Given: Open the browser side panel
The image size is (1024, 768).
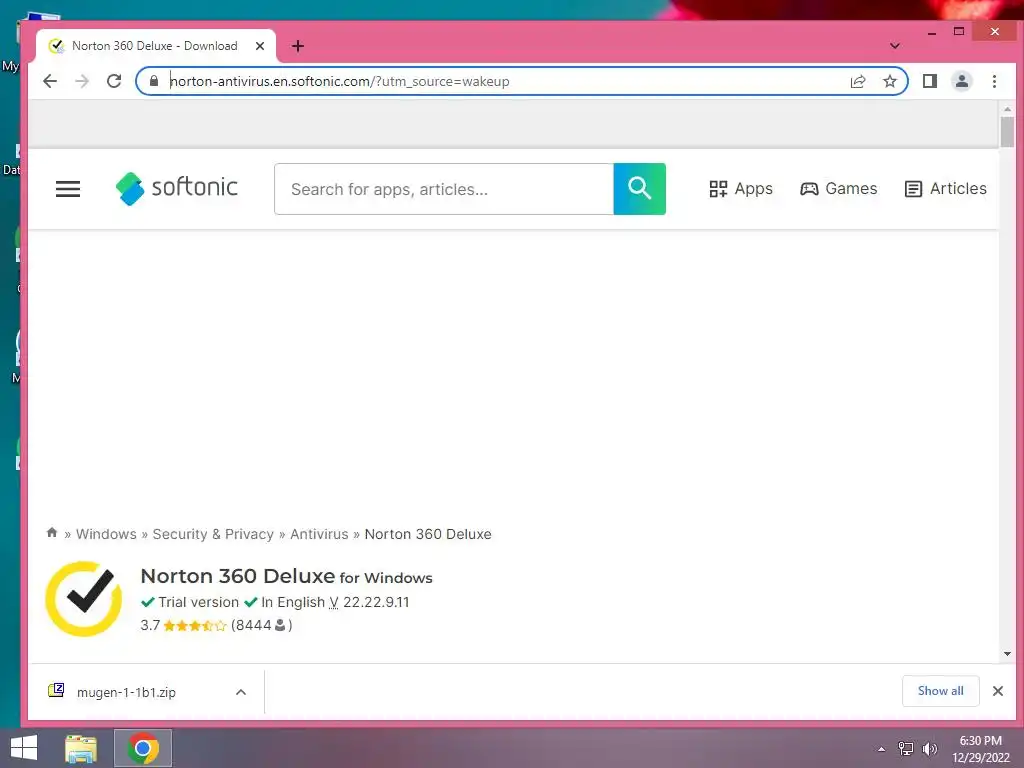Looking at the screenshot, I should [x=930, y=81].
